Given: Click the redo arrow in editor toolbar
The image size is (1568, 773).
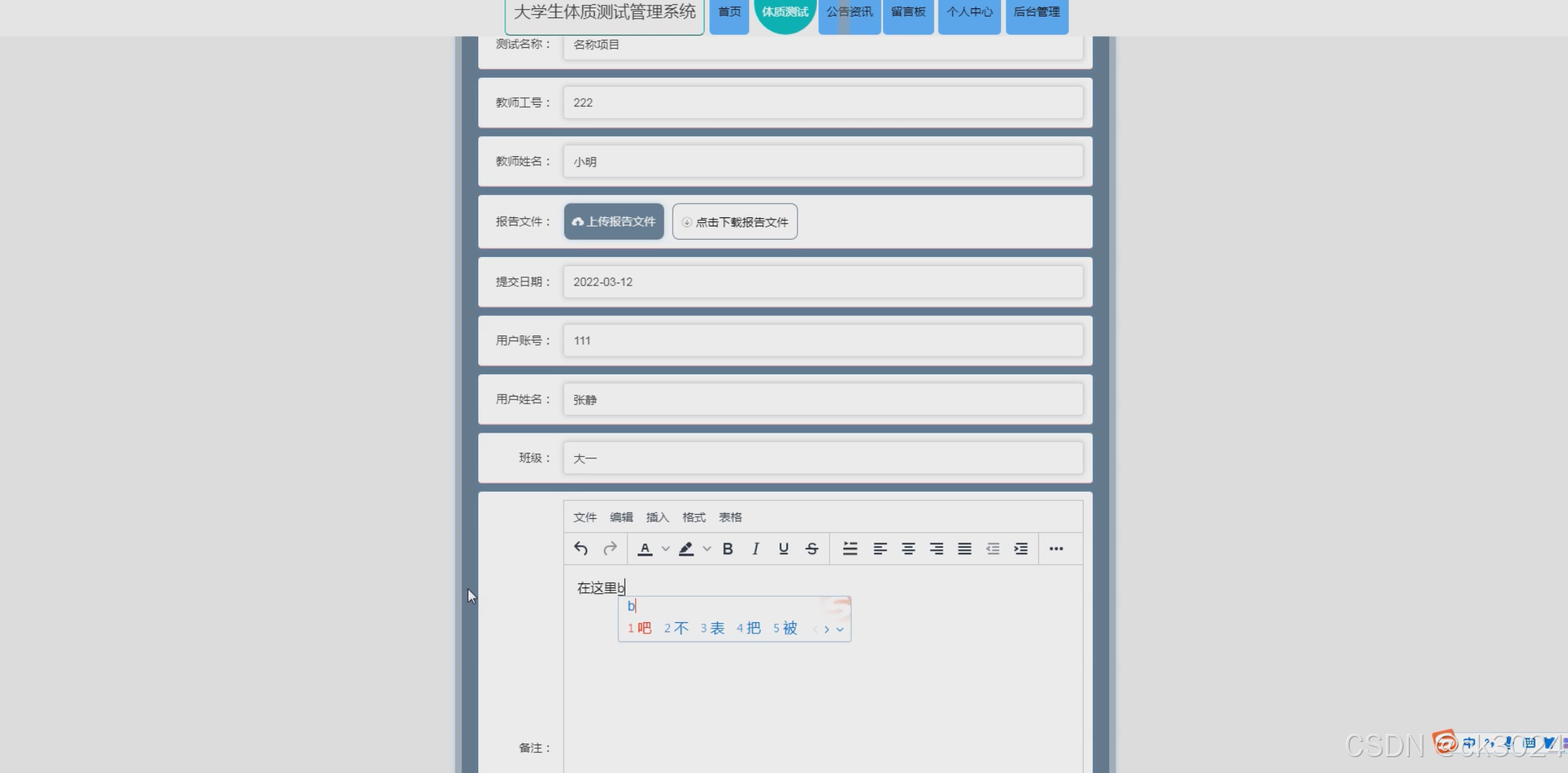Looking at the screenshot, I should [610, 549].
